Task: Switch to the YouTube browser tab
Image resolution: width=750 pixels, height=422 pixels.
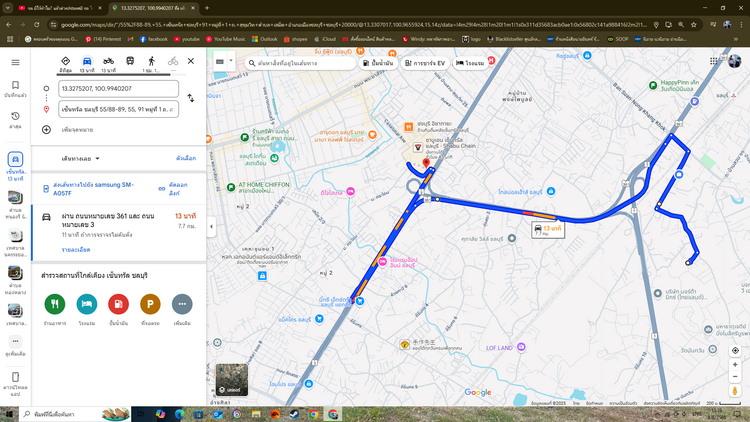Action: 60,8
